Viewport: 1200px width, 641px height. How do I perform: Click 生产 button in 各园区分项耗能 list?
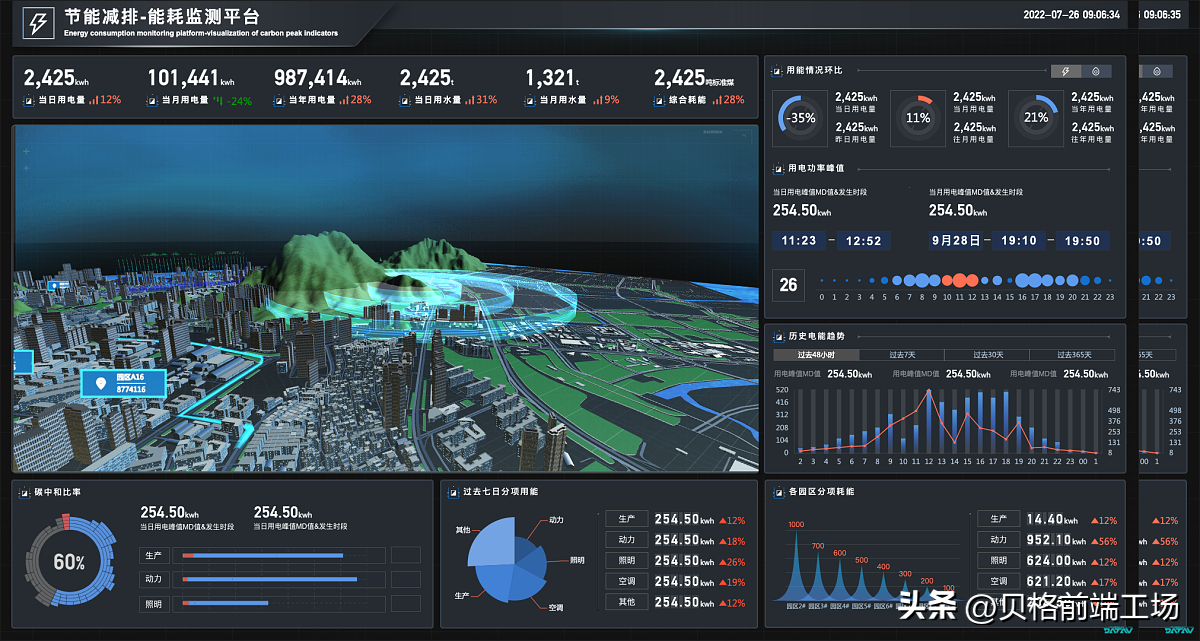coord(998,519)
